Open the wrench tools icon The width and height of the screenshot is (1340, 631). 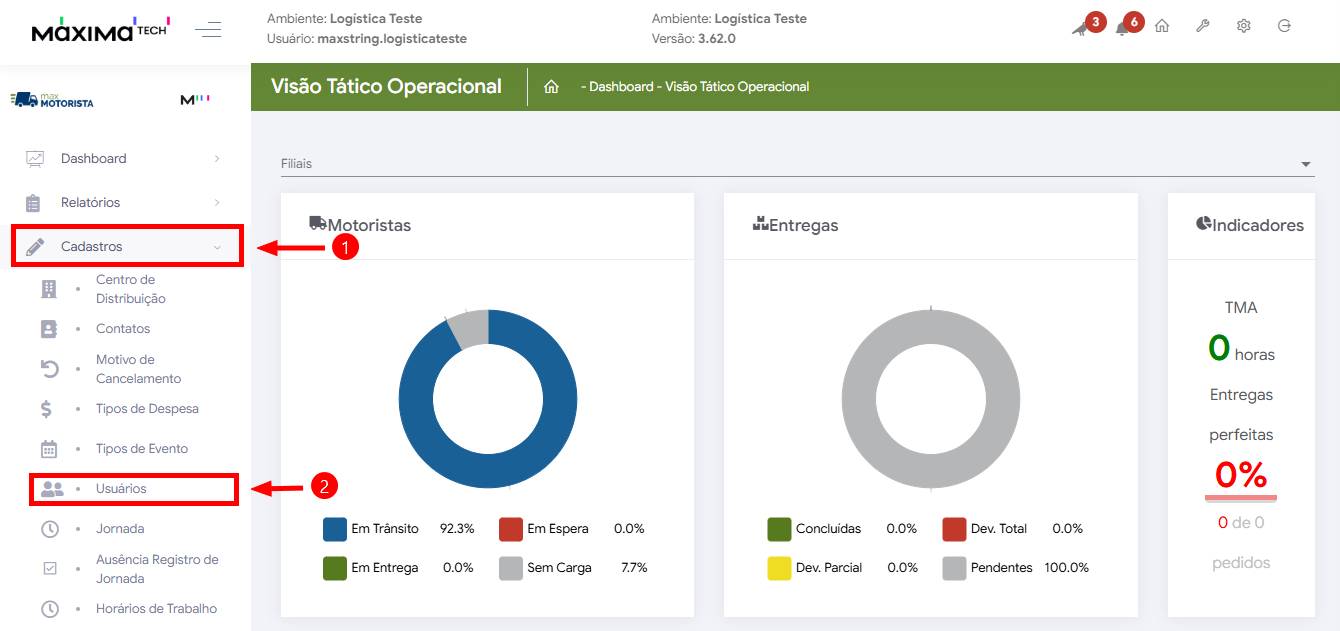(x=1203, y=26)
